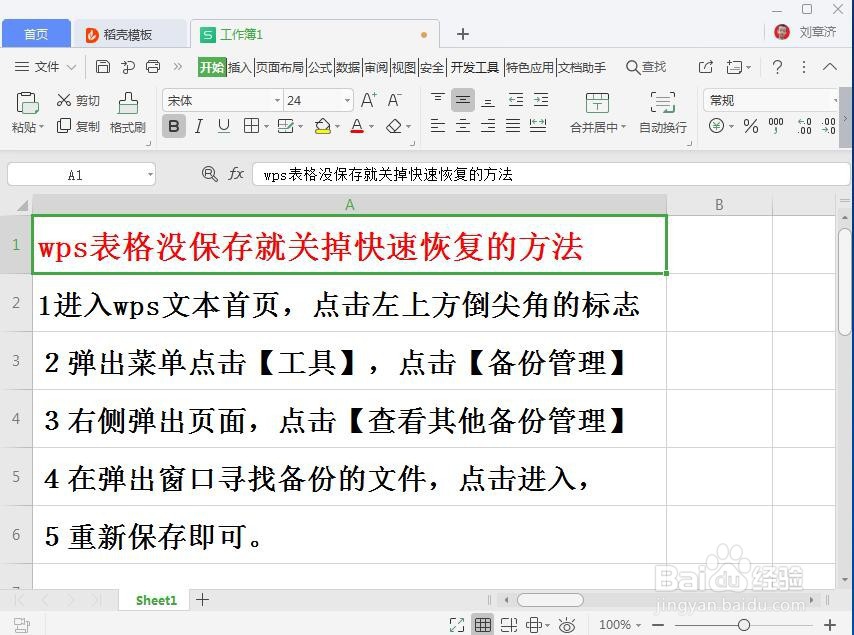Viewport: 854px width, 635px height.
Task: Click the Undo icon in quick toolbar
Action: click(x=128, y=67)
